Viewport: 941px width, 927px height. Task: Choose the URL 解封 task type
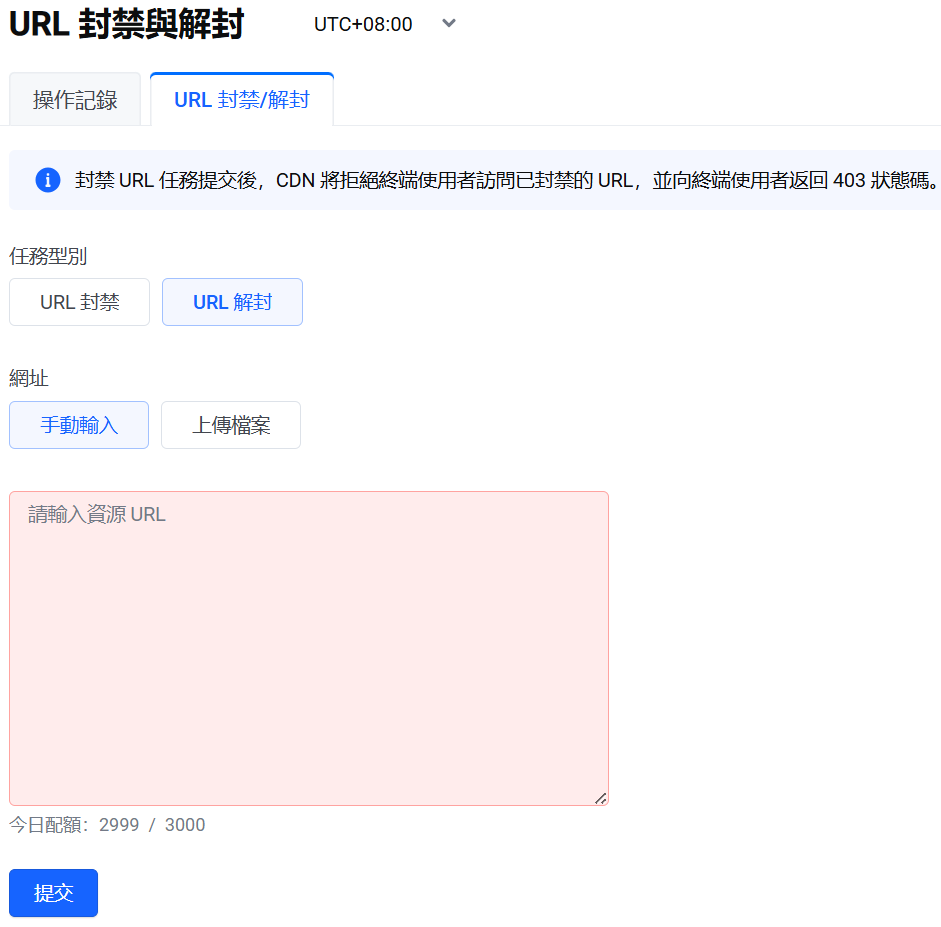pyautogui.click(x=232, y=302)
